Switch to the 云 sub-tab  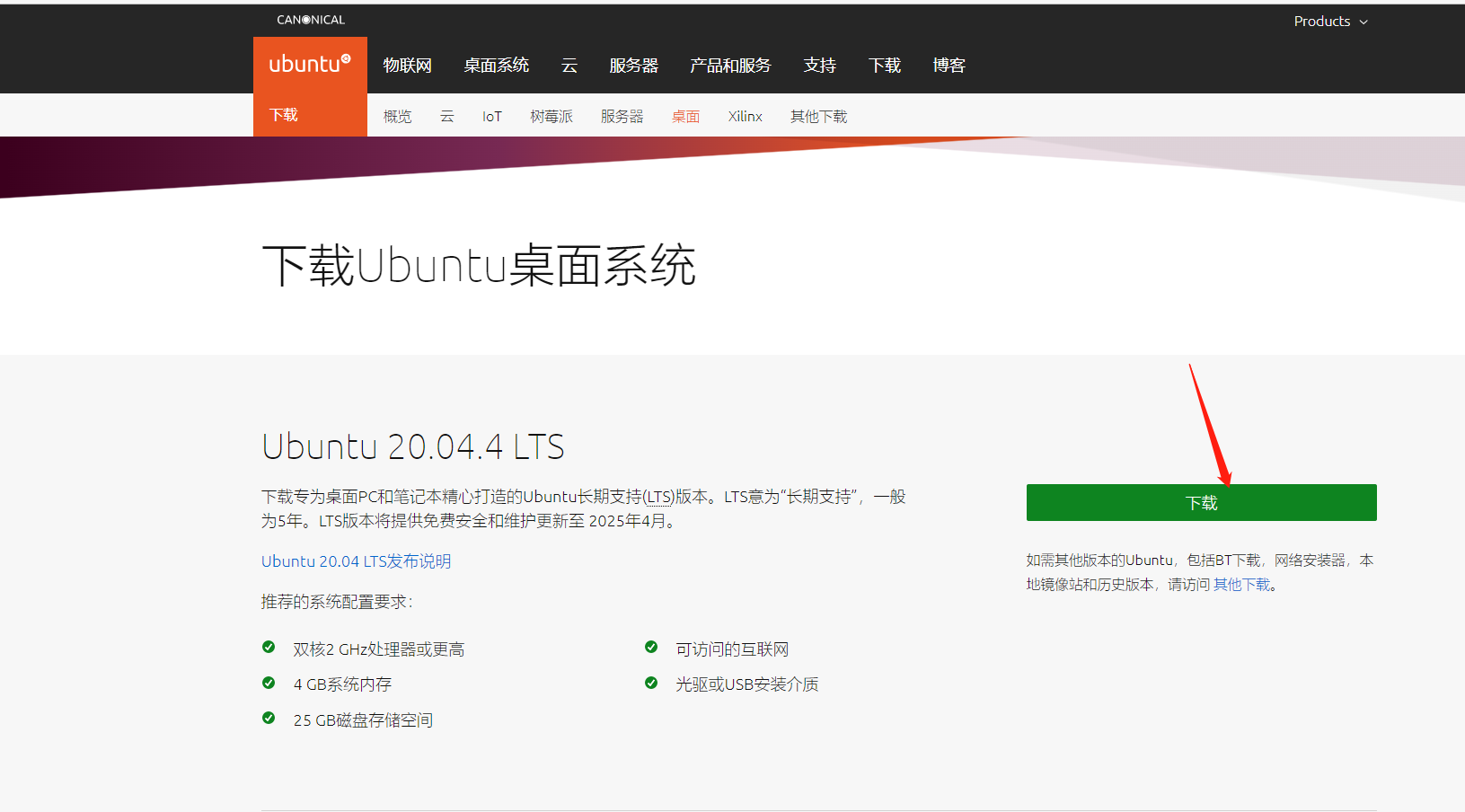pos(447,117)
